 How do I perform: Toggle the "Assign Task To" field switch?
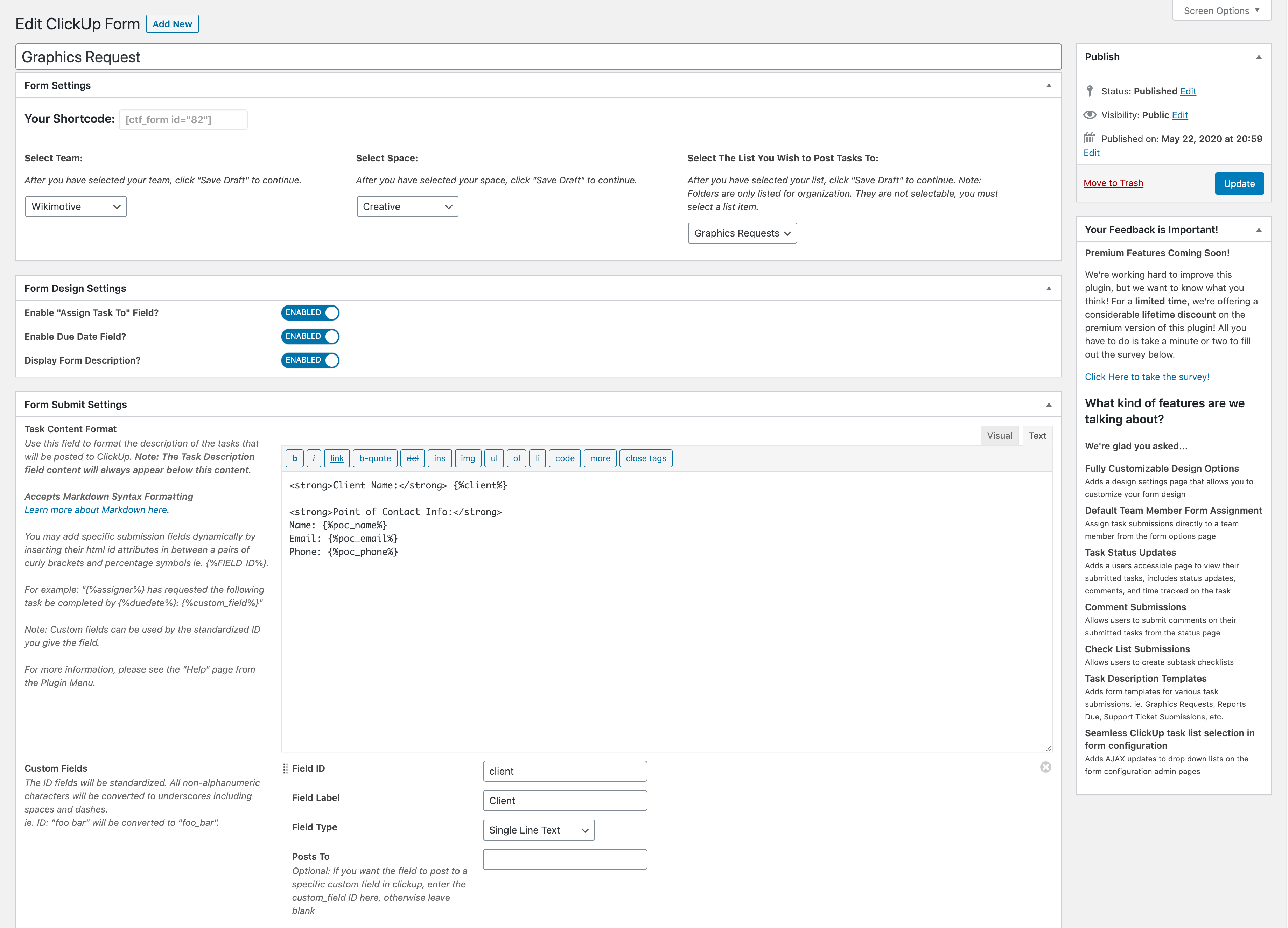click(310, 313)
